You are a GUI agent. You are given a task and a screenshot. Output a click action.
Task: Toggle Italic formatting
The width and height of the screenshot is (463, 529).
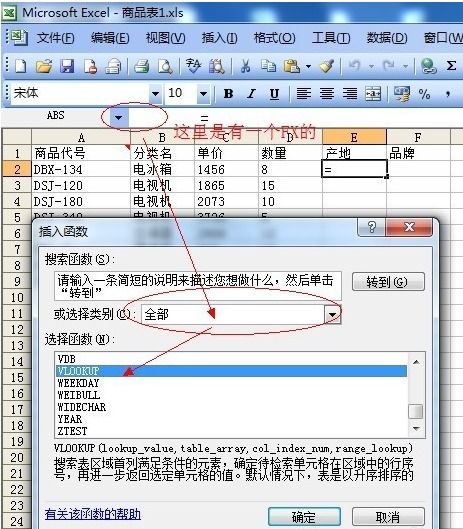(251, 93)
